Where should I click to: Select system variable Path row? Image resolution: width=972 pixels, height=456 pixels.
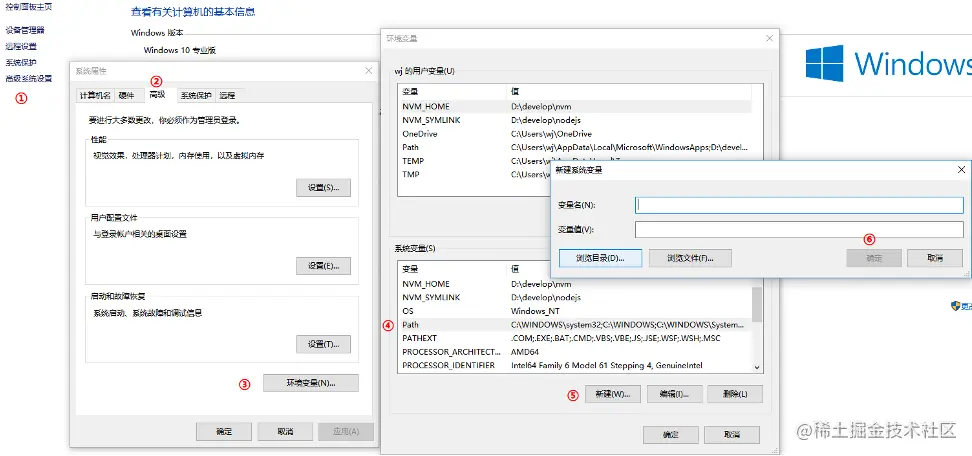tap(575, 325)
